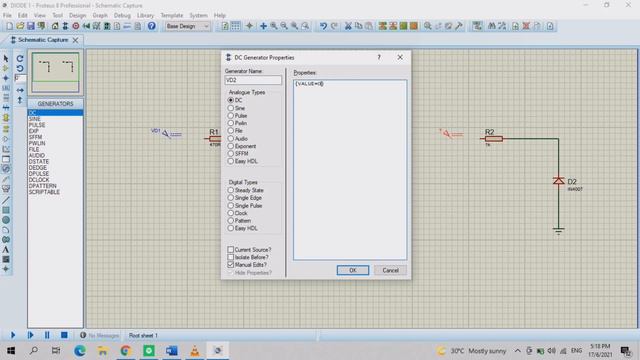Click the Rotate Clockwise icon
Viewport: 640px width, 360px height.
pyautogui.click(x=20, y=59)
